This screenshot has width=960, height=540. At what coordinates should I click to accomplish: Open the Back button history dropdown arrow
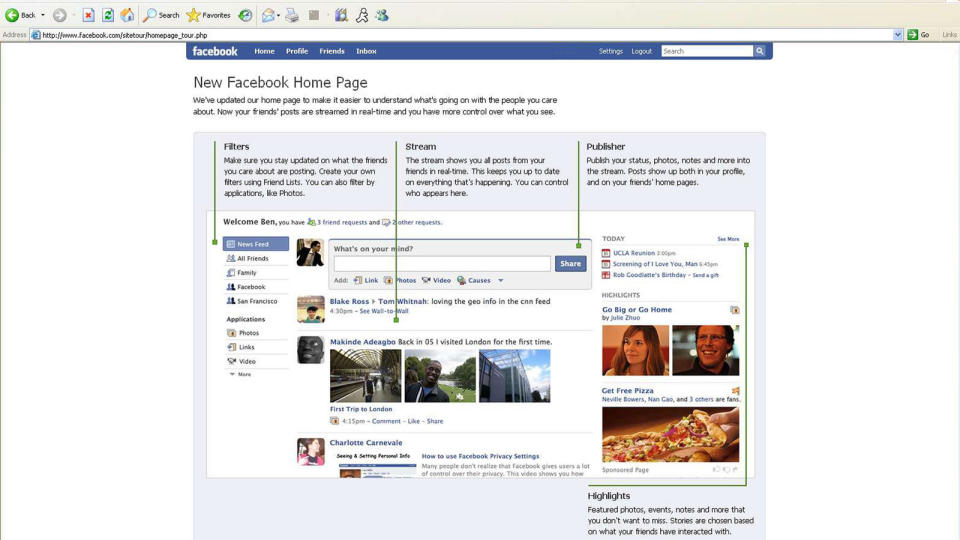43,15
